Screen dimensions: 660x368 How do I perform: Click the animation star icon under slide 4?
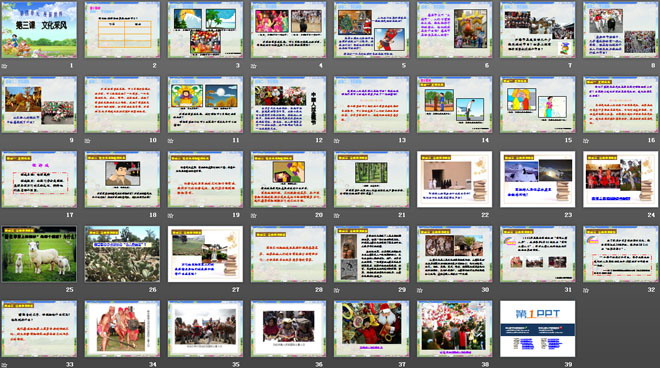[x=253, y=66]
